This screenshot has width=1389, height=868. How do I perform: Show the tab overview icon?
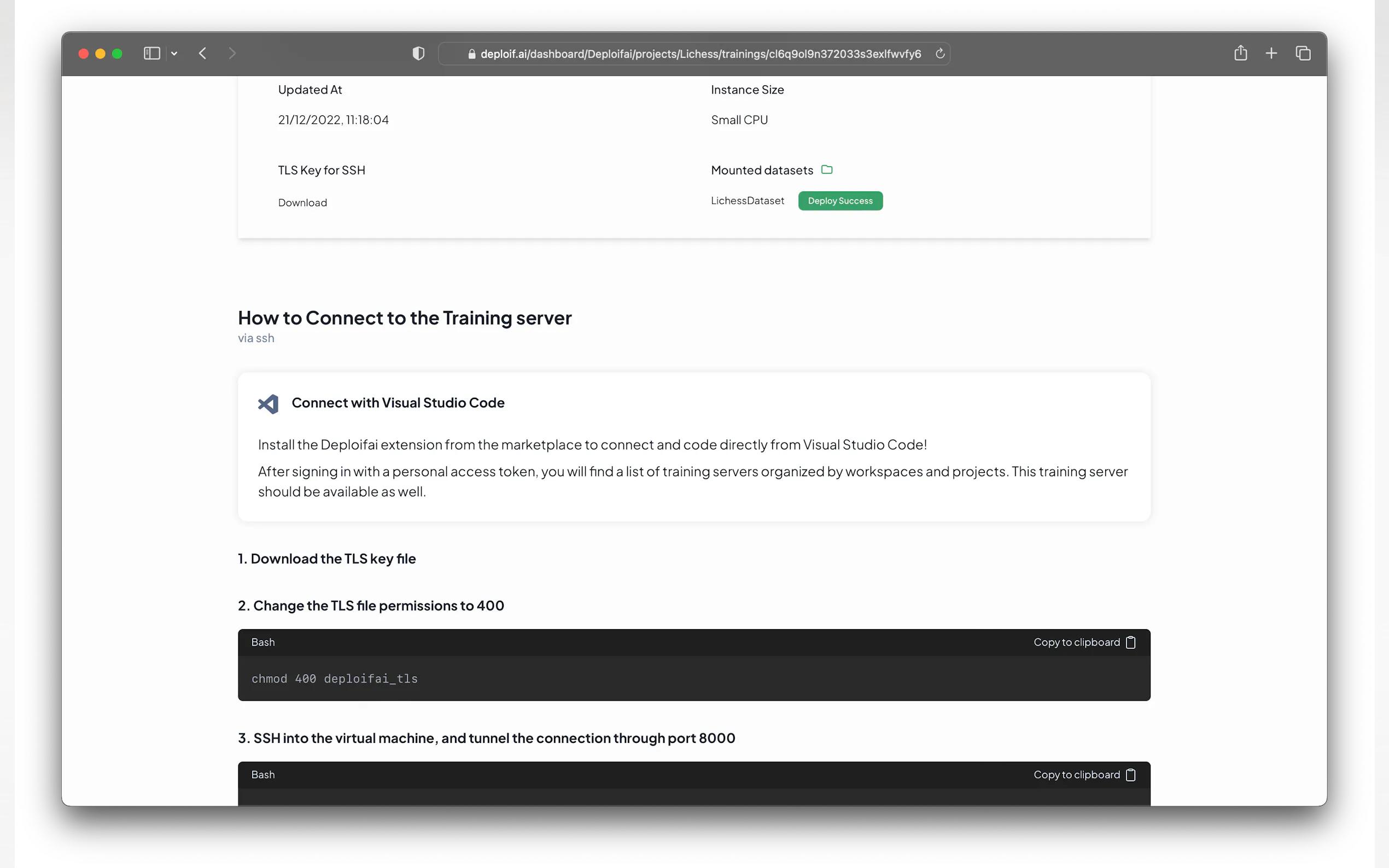pos(1303,54)
